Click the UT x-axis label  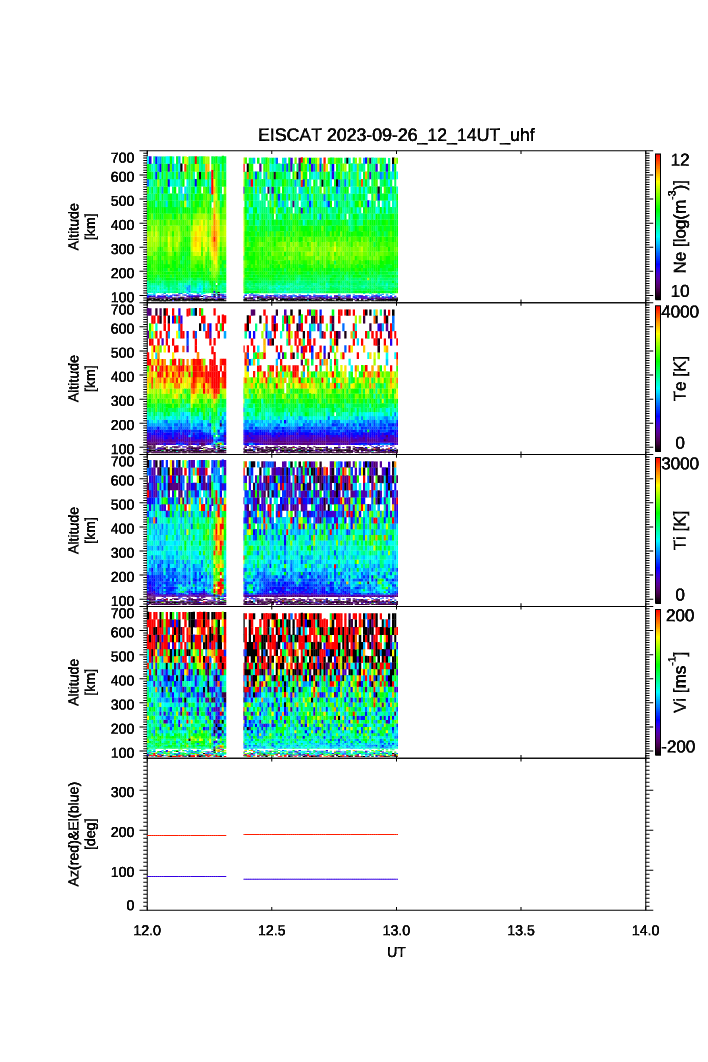396,952
